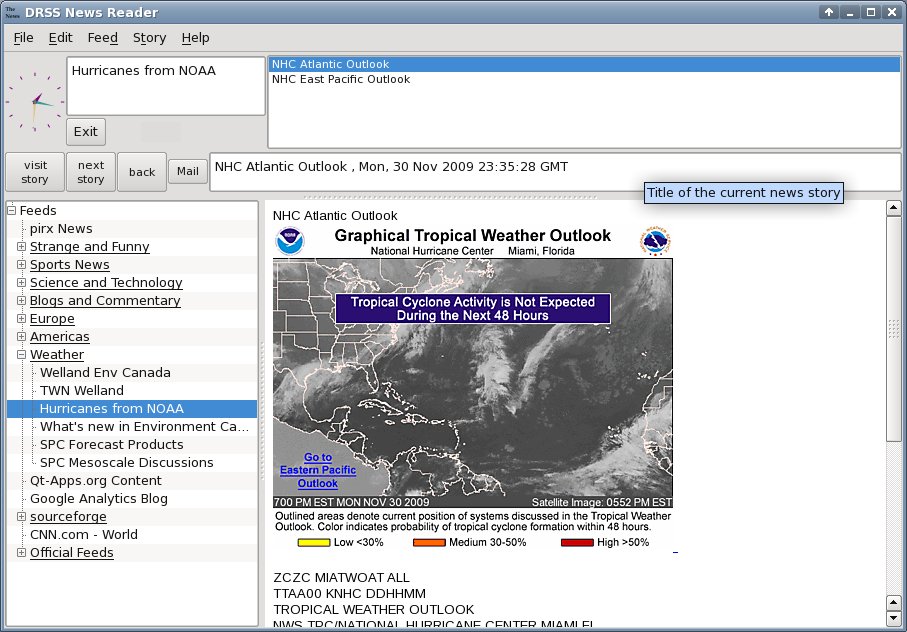Expand the Sports News folder
907x632 pixels.
[21, 264]
